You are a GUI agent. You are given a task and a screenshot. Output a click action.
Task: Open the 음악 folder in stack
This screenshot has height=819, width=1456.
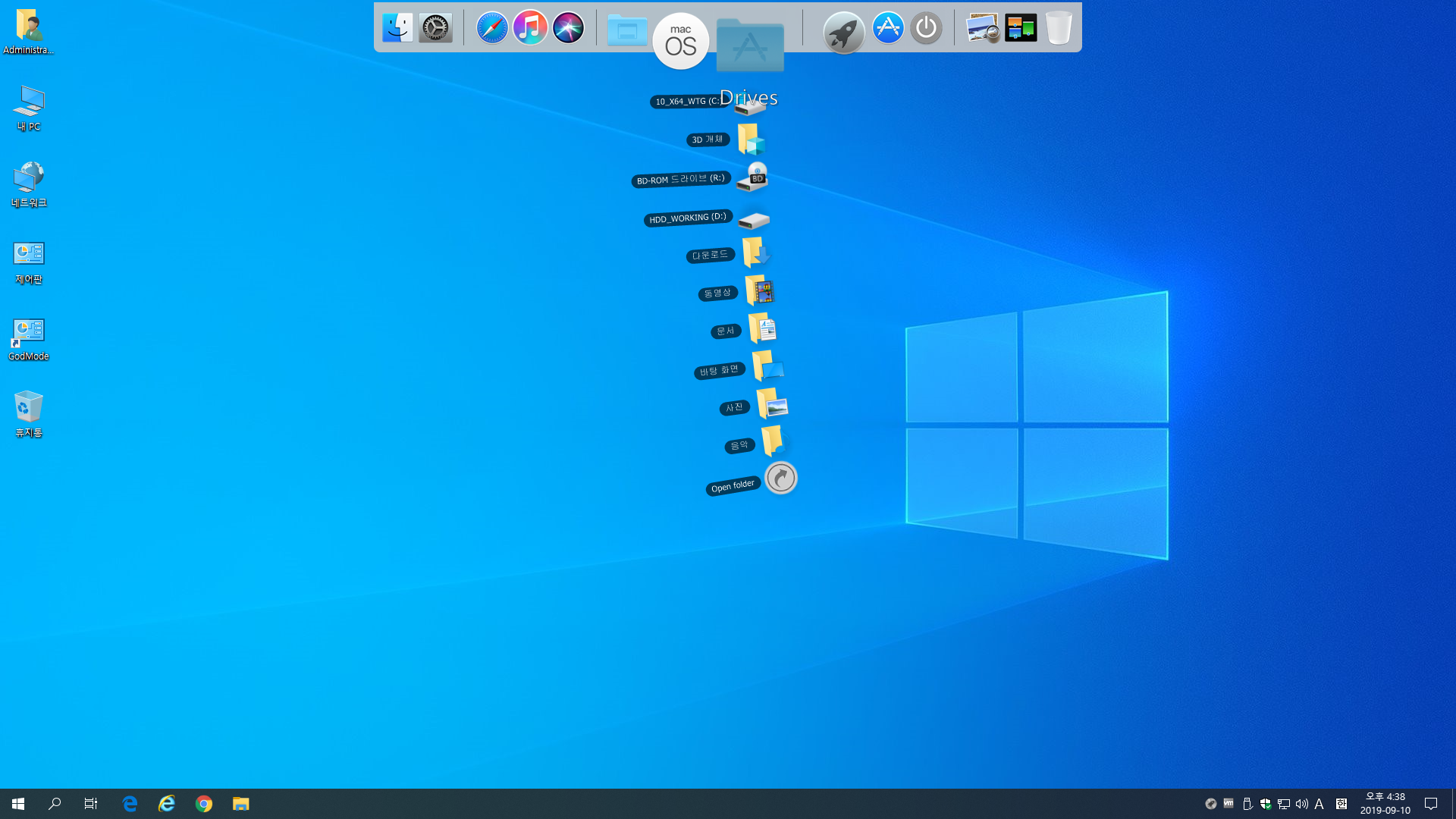click(x=773, y=441)
